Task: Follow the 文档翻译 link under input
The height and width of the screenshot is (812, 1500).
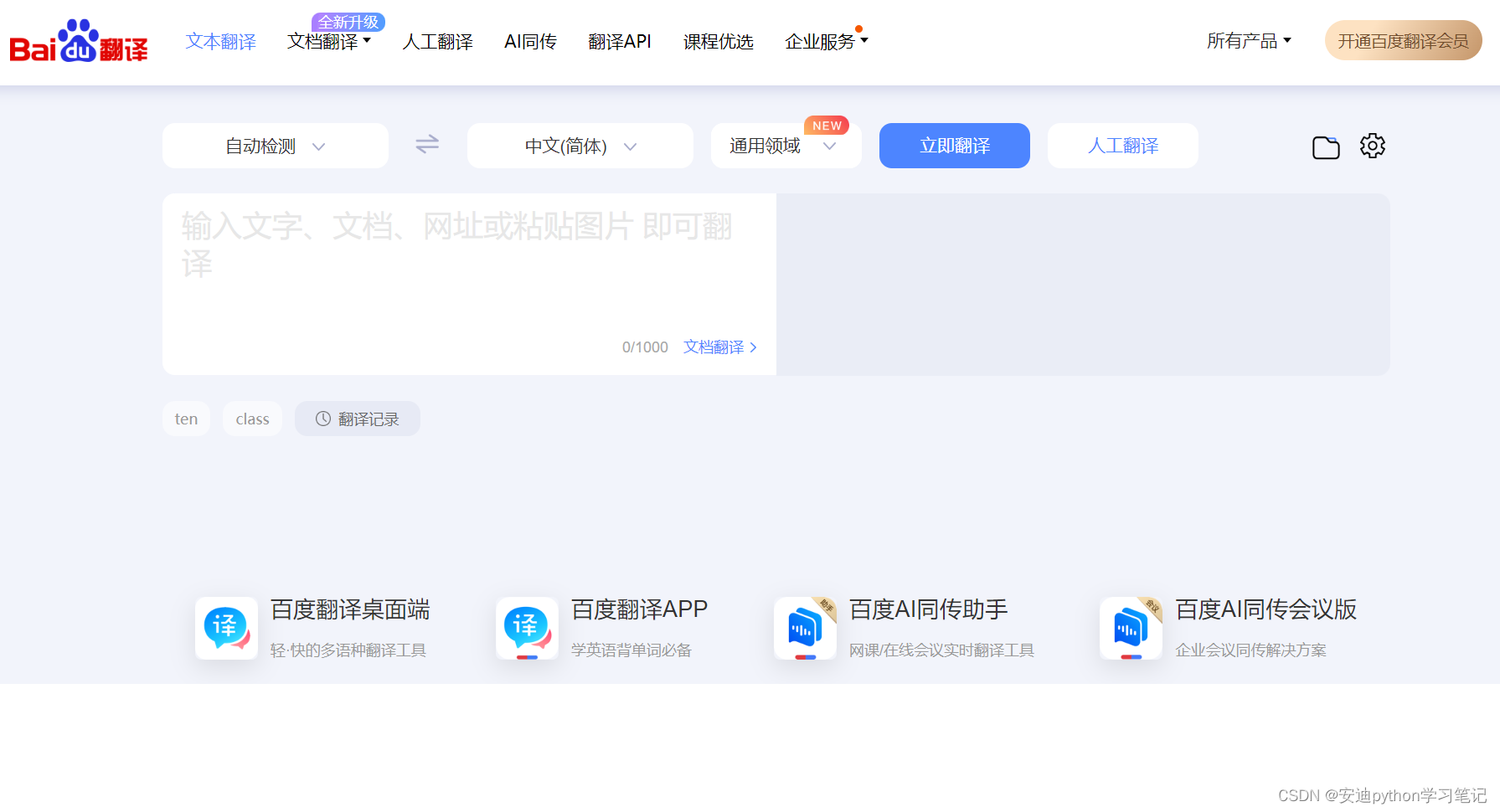Action: point(714,347)
